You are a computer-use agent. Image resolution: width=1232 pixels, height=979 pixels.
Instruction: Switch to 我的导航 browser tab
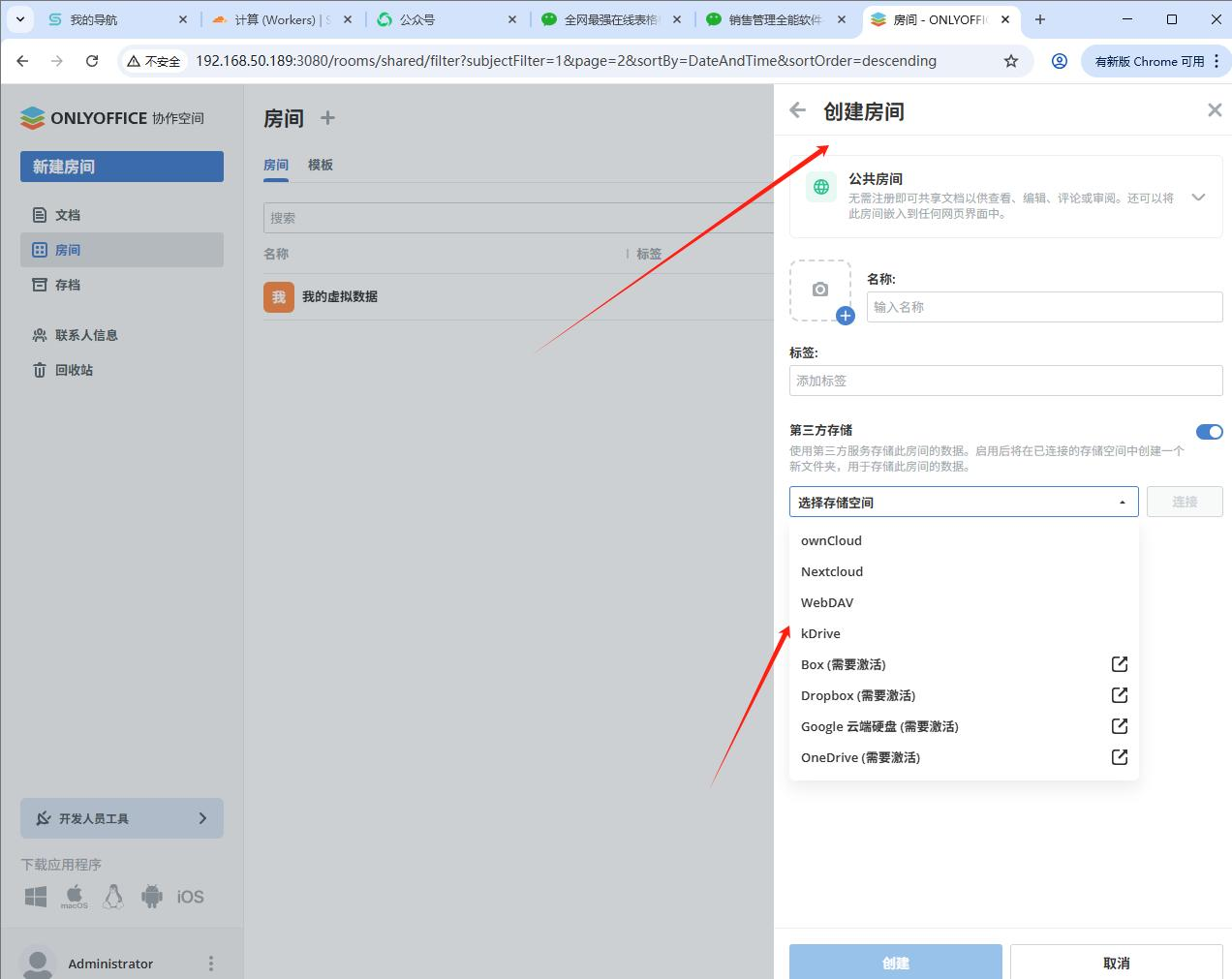118,19
